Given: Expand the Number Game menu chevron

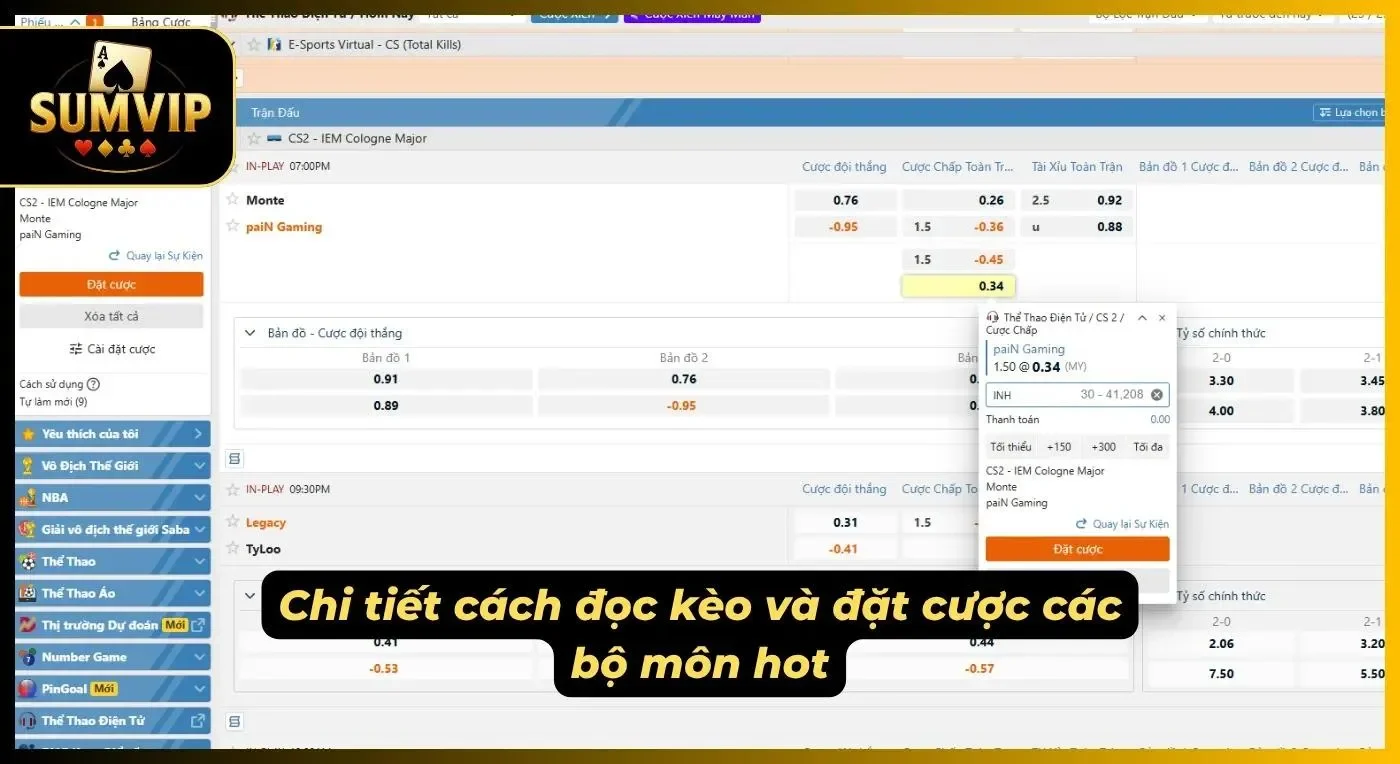Looking at the screenshot, I should click(x=199, y=657).
